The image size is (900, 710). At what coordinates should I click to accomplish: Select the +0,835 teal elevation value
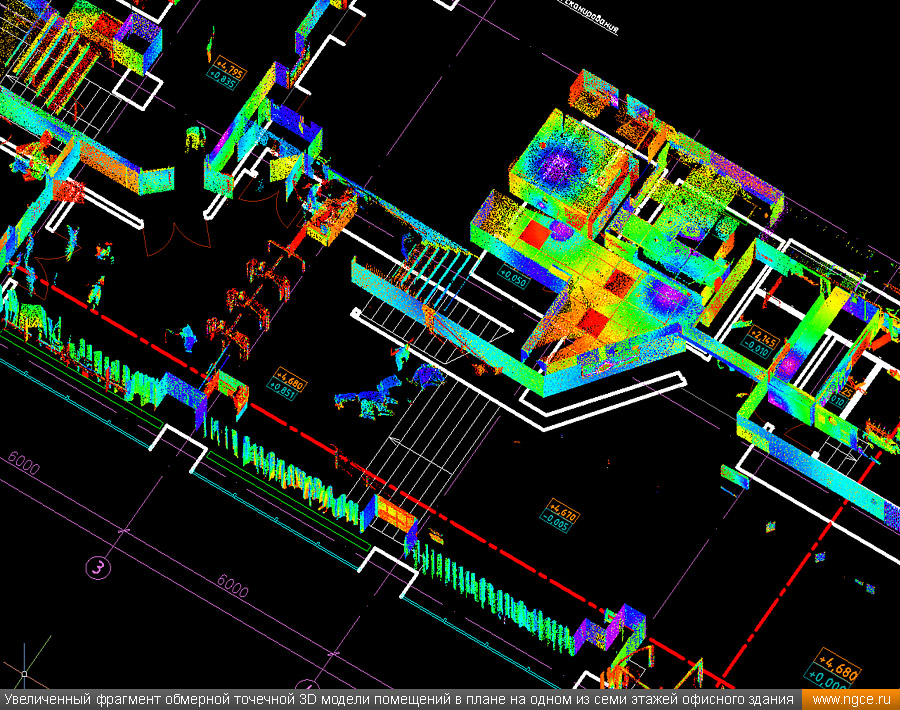click(x=221, y=83)
